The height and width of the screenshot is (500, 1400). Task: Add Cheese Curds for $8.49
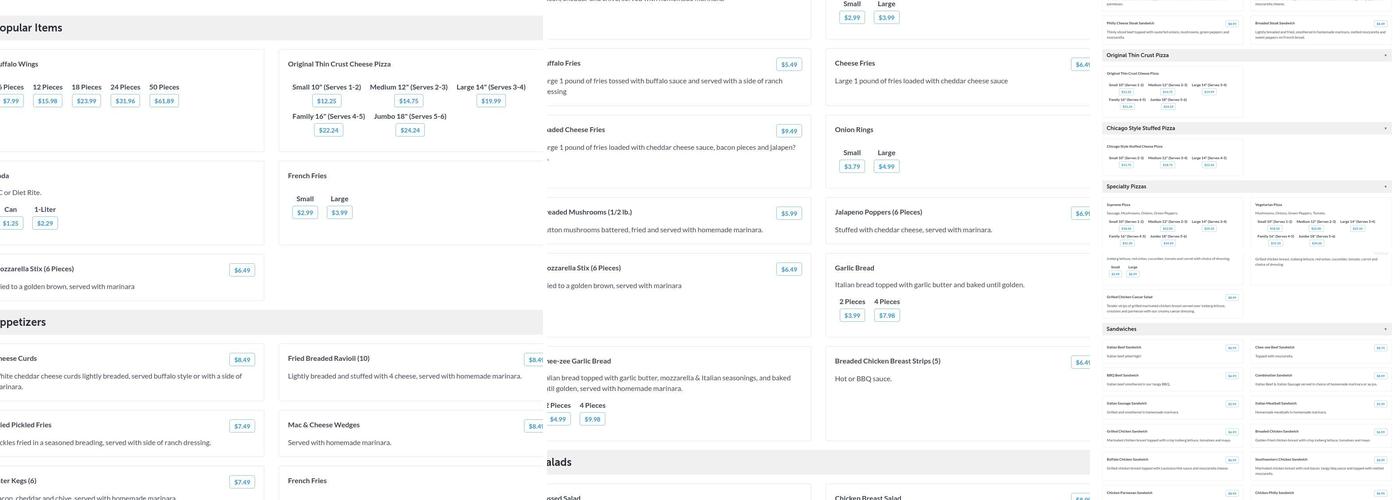[242, 360]
